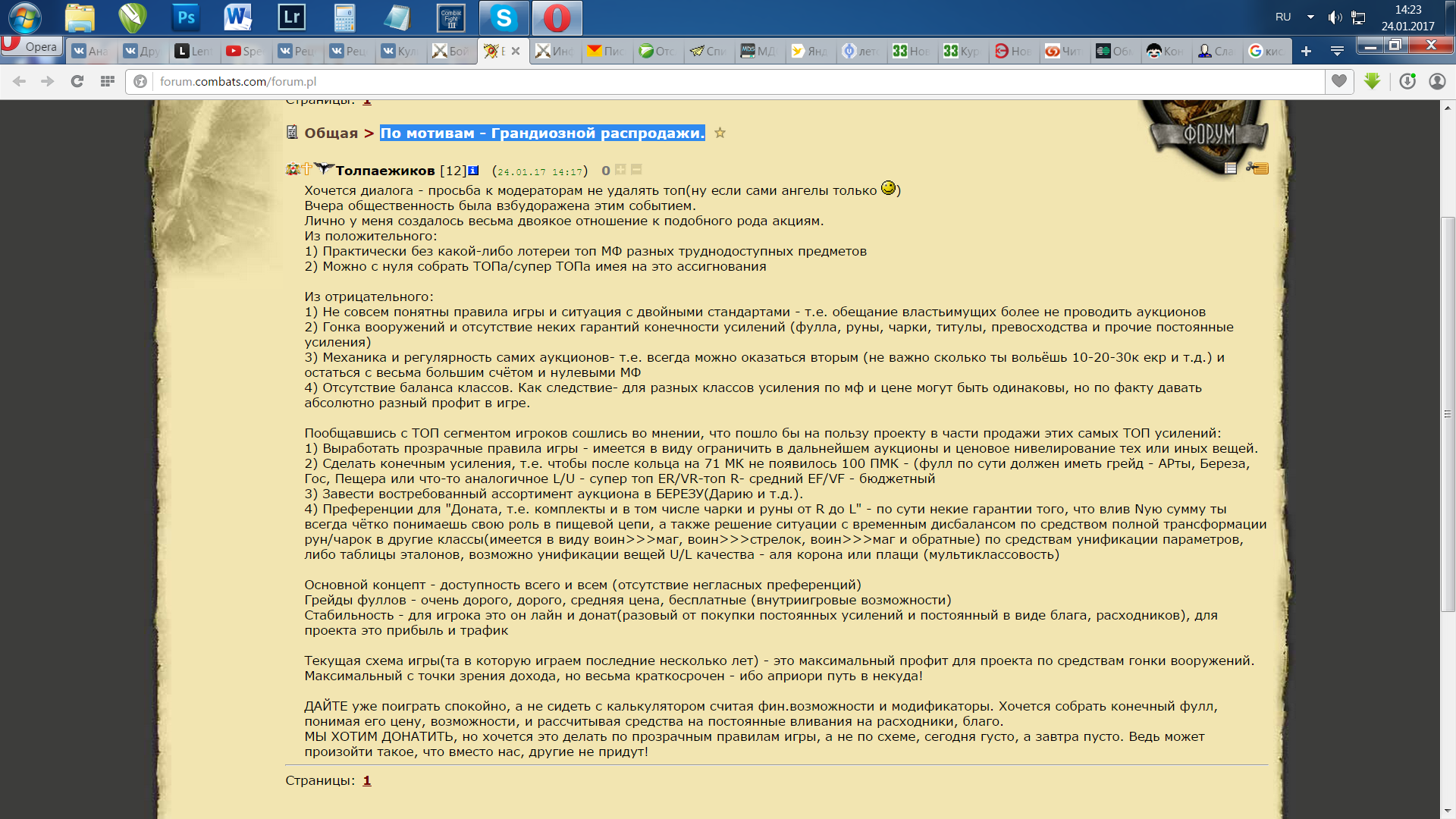Image resolution: width=1456 pixels, height=819 pixels.
Task: Switch to Google tab 'кис'
Action: point(1269,51)
